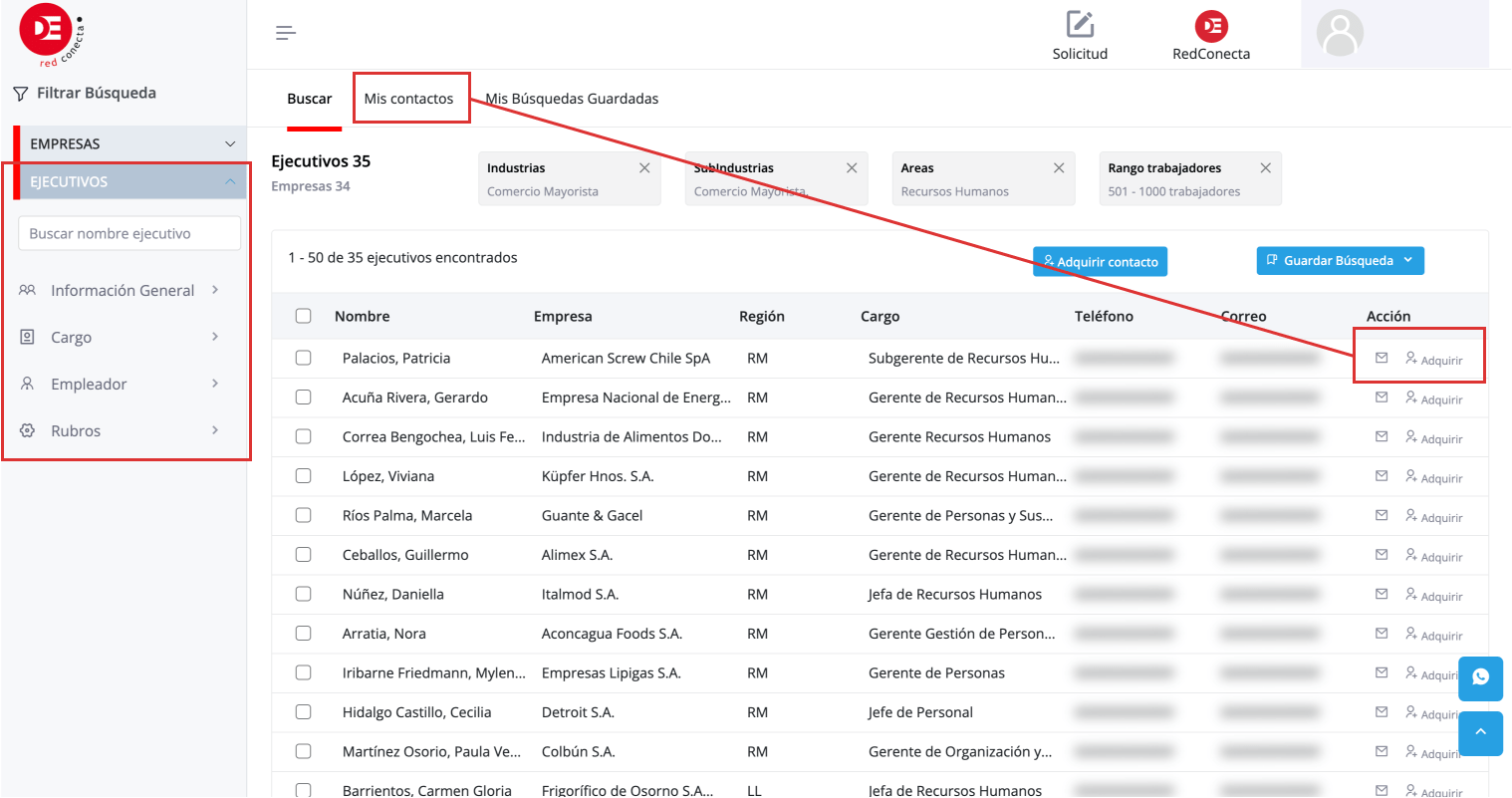Screen dimensions: 1512x798
Task: Check the box for Correa Bengochea, Luis
Action: (303, 436)
